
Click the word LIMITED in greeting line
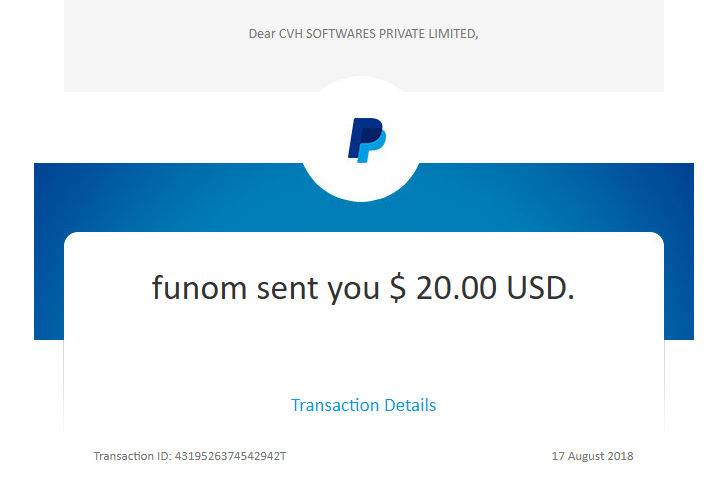[452, 34]
